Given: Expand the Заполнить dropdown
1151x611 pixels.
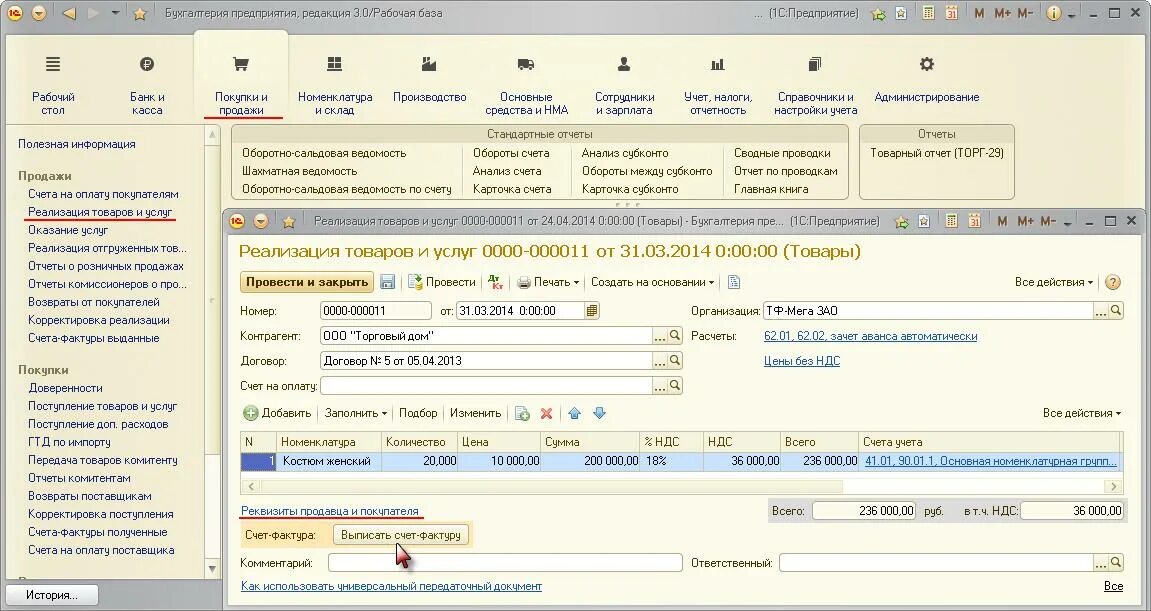Looking at the screenshot, I should (x=356, y=413).
